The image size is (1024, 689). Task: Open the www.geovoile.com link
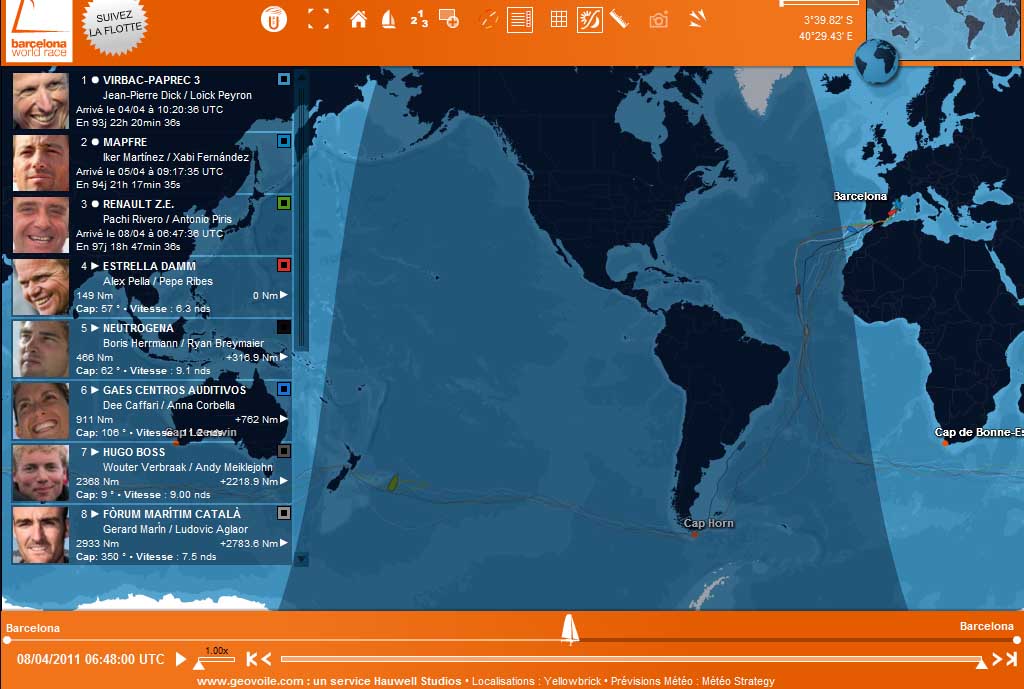pos(251,681)
